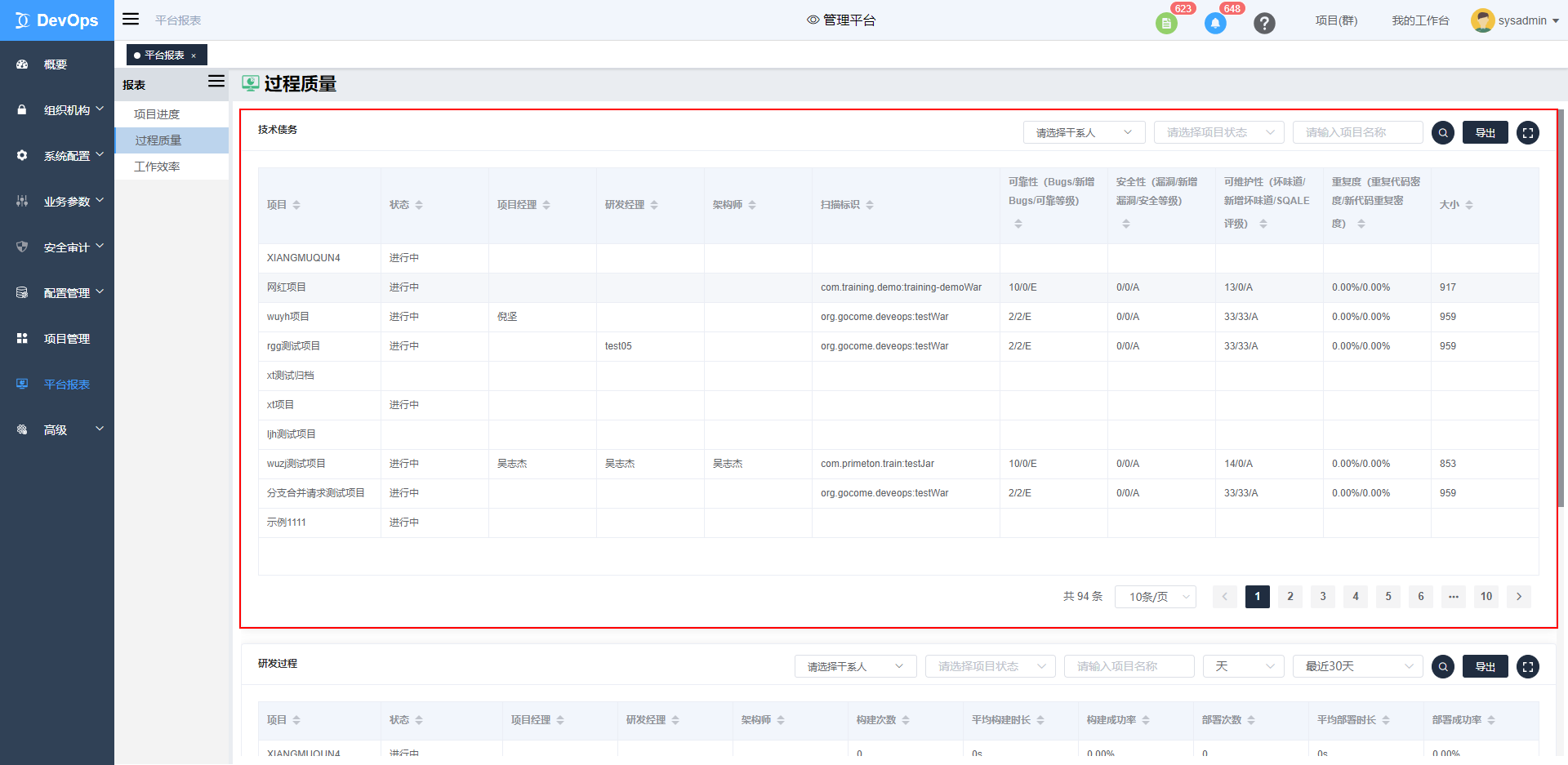
Task: Click the sysadmin user avatar
Action: tap(1482, 20)
